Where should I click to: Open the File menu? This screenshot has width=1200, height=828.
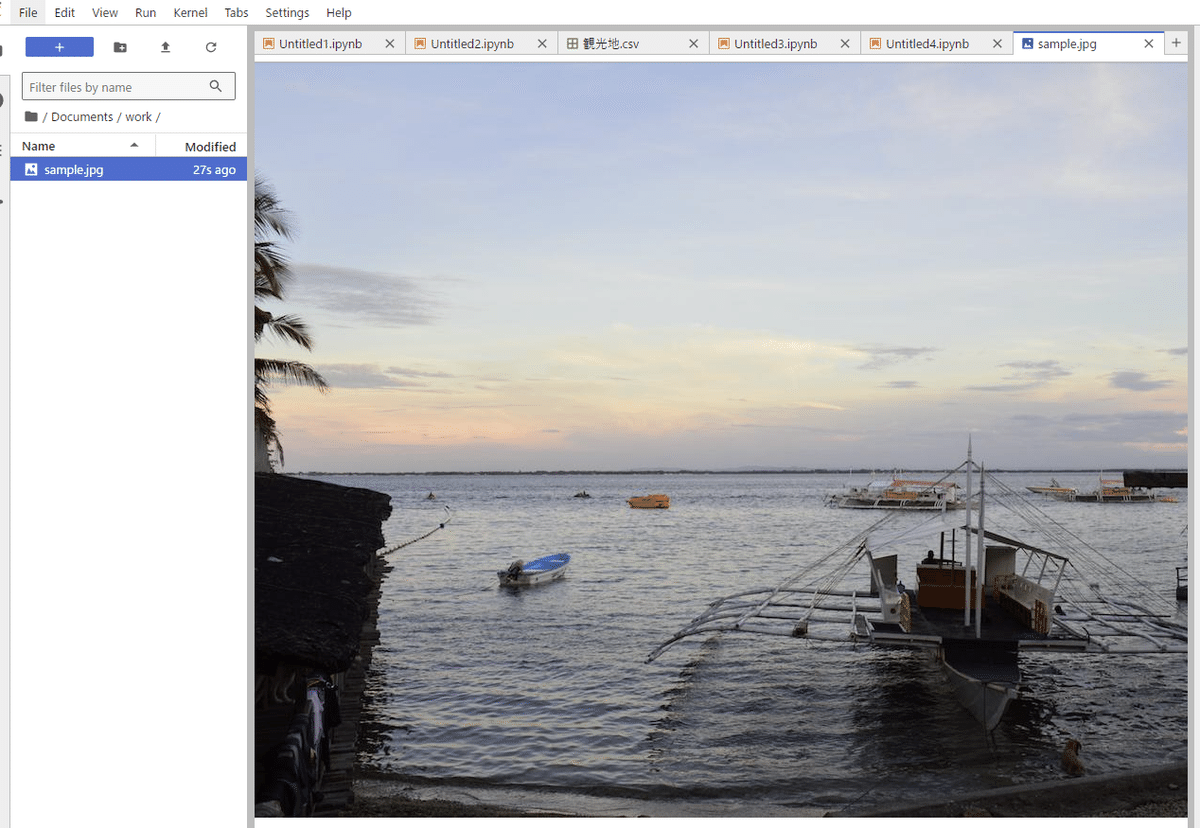coord(28,13)
